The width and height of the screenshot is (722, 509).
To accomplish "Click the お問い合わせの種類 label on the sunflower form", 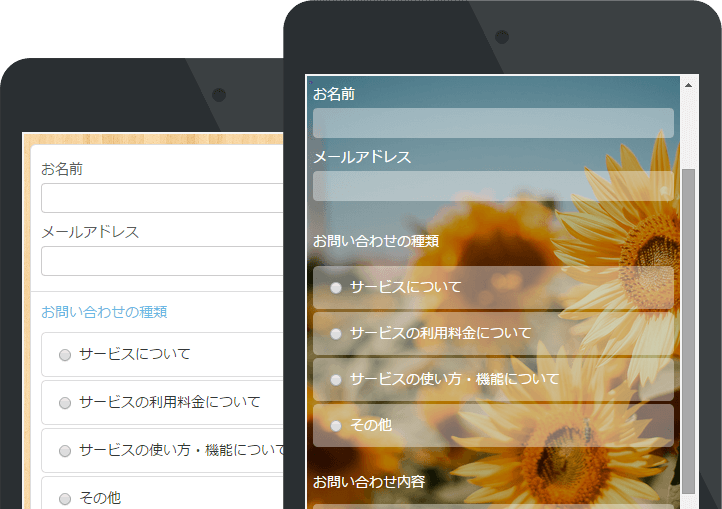I will click(x=375, y=241).
